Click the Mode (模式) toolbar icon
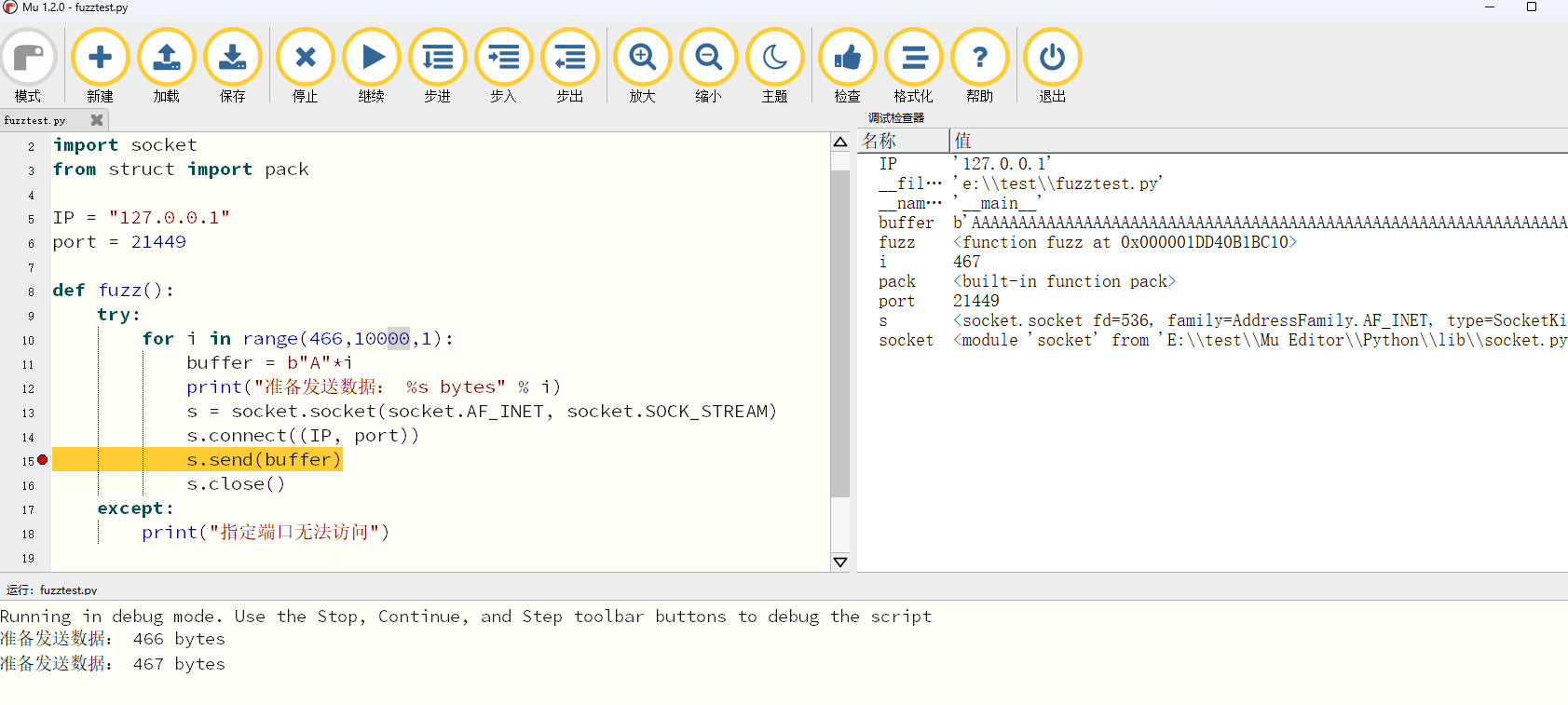This screenshot has width=1568, height=705. click(28, 58)
